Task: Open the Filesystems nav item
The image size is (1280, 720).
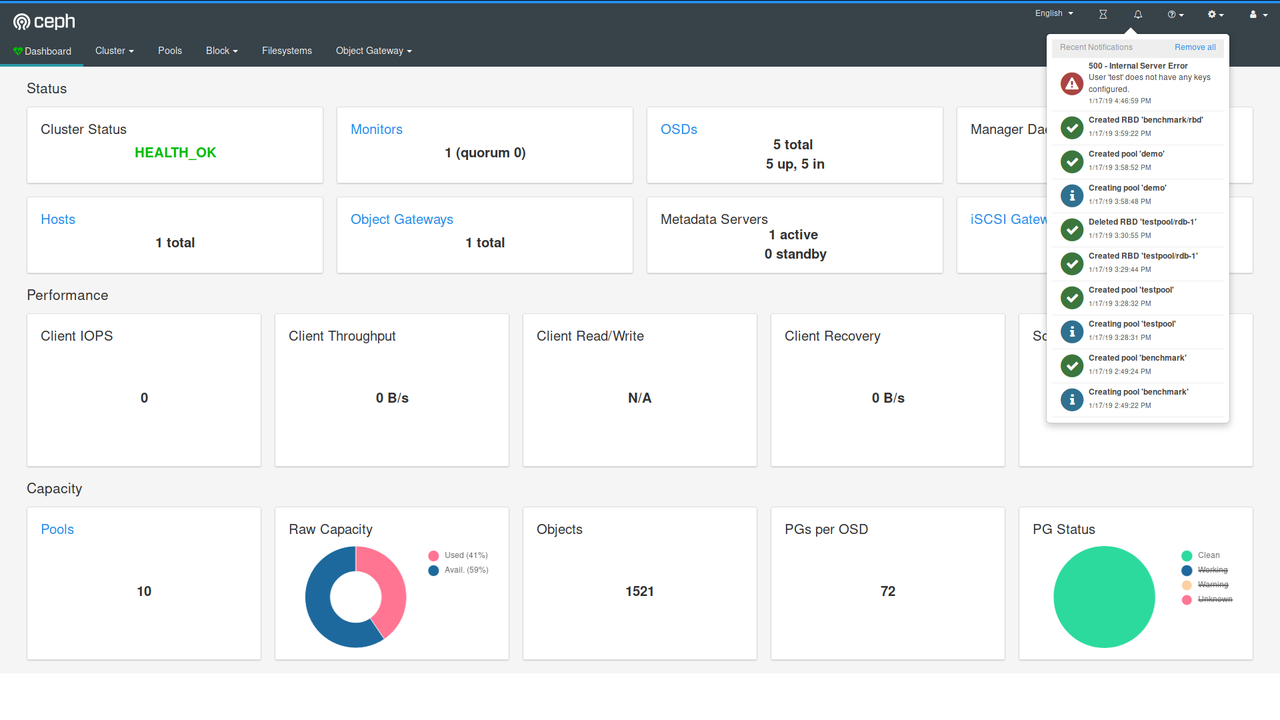Action: [287, 51]
